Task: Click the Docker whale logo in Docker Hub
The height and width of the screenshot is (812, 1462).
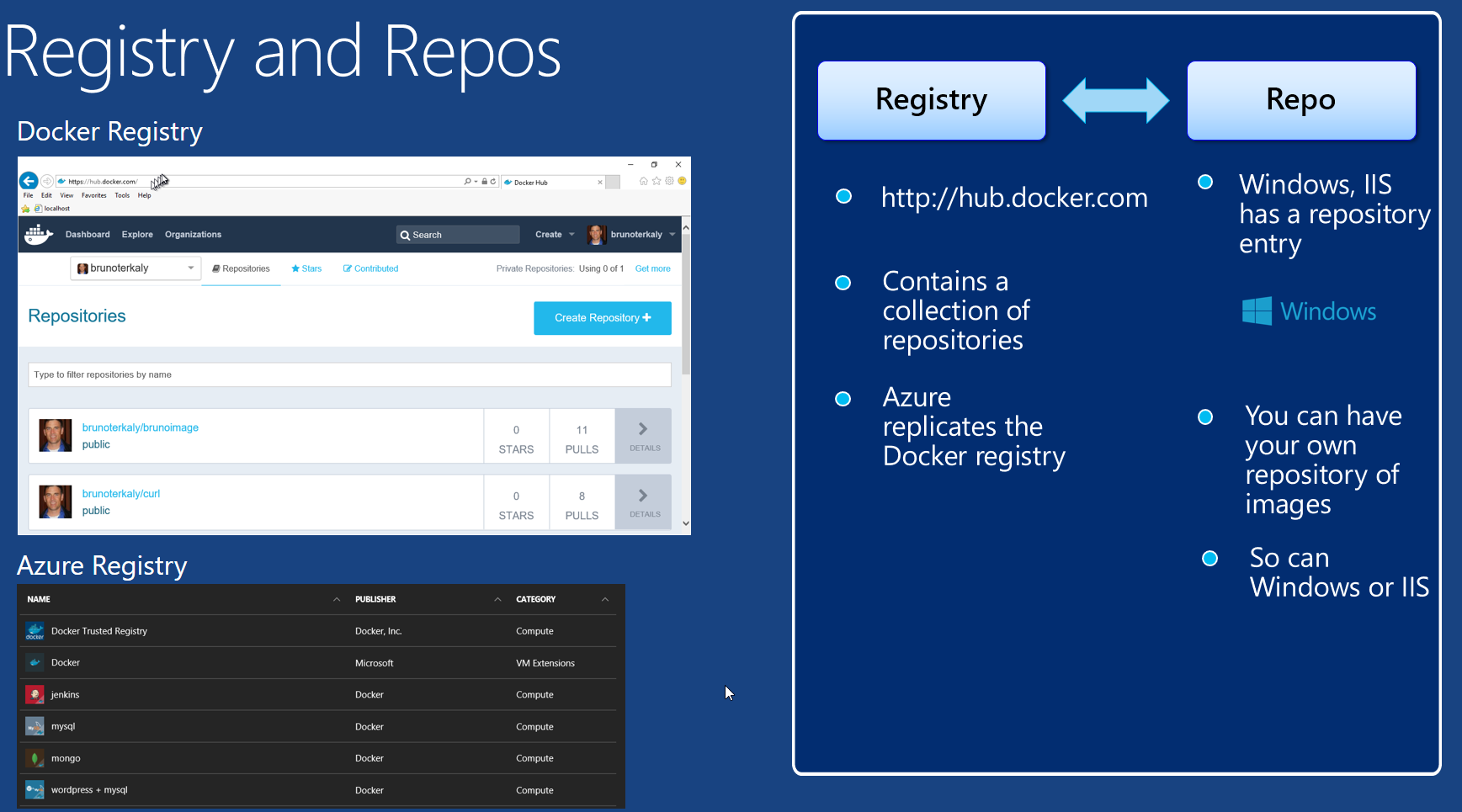Action: (x=39, y=235)
